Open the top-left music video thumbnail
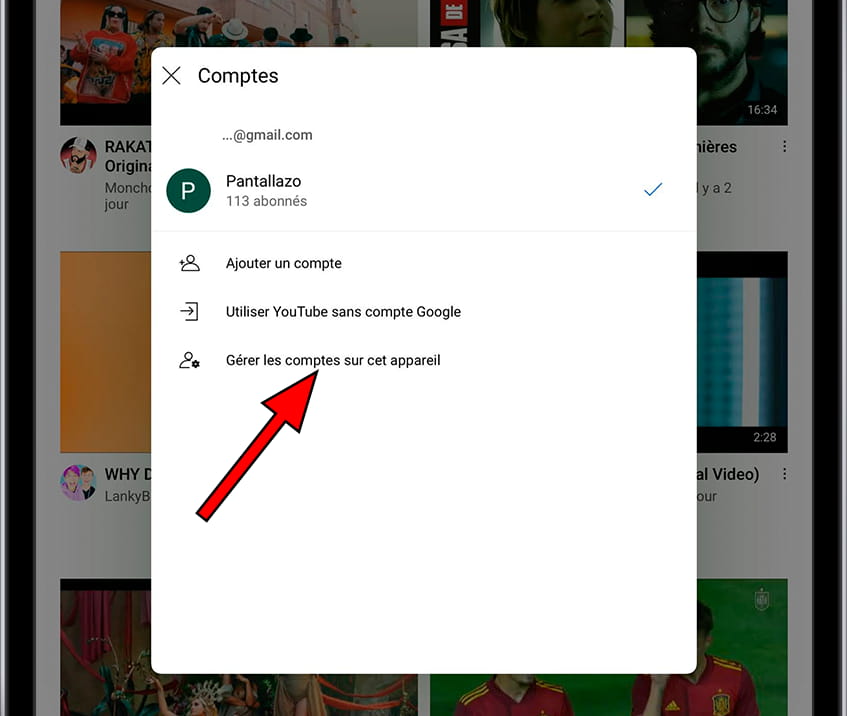 106,63
